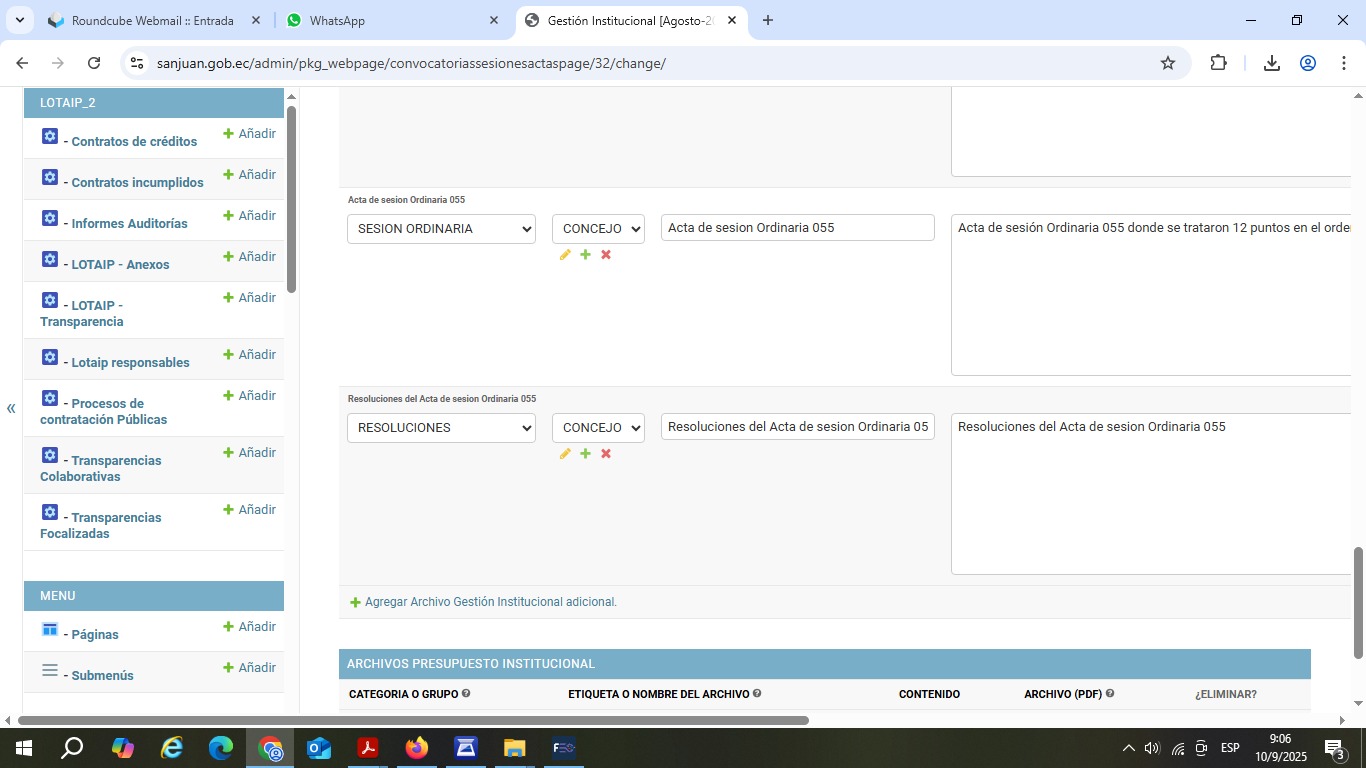Switch to Roundcube Webmail tab
This screenshot has height=768, width=1366.
(x=152, y=20)
